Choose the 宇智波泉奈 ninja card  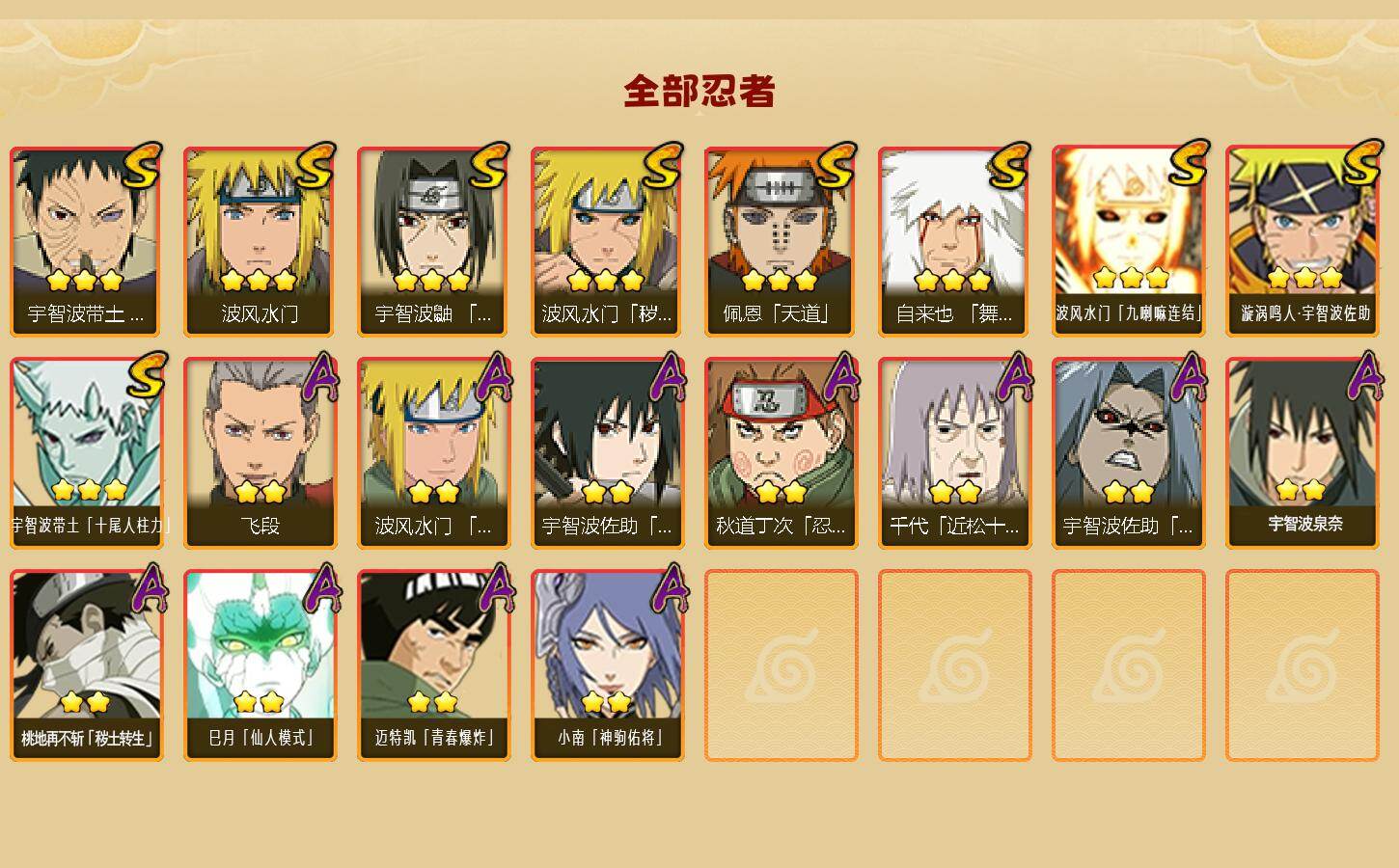click(x=1303, y=453)
